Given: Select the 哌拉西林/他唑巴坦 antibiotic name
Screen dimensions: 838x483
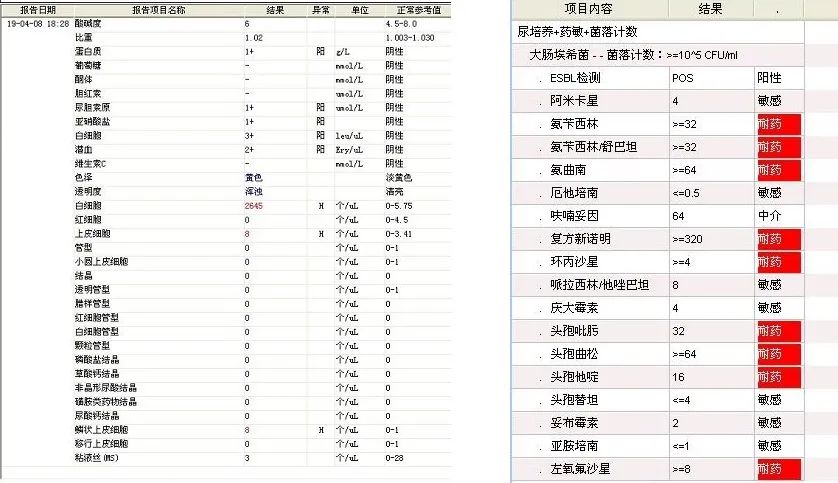Looking at the screenshot, I should point(600,285).
